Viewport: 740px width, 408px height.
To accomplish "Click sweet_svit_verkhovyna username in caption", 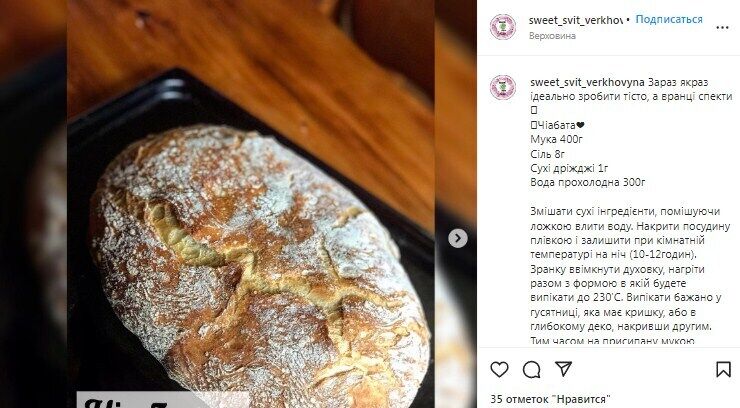I will click(587, 82).
